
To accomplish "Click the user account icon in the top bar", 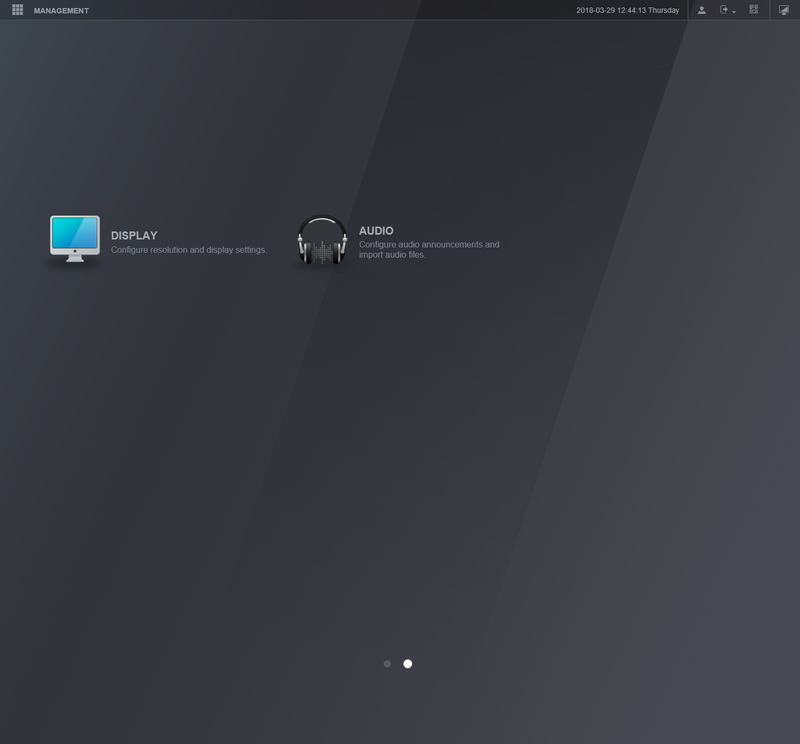I will point(701,10).
